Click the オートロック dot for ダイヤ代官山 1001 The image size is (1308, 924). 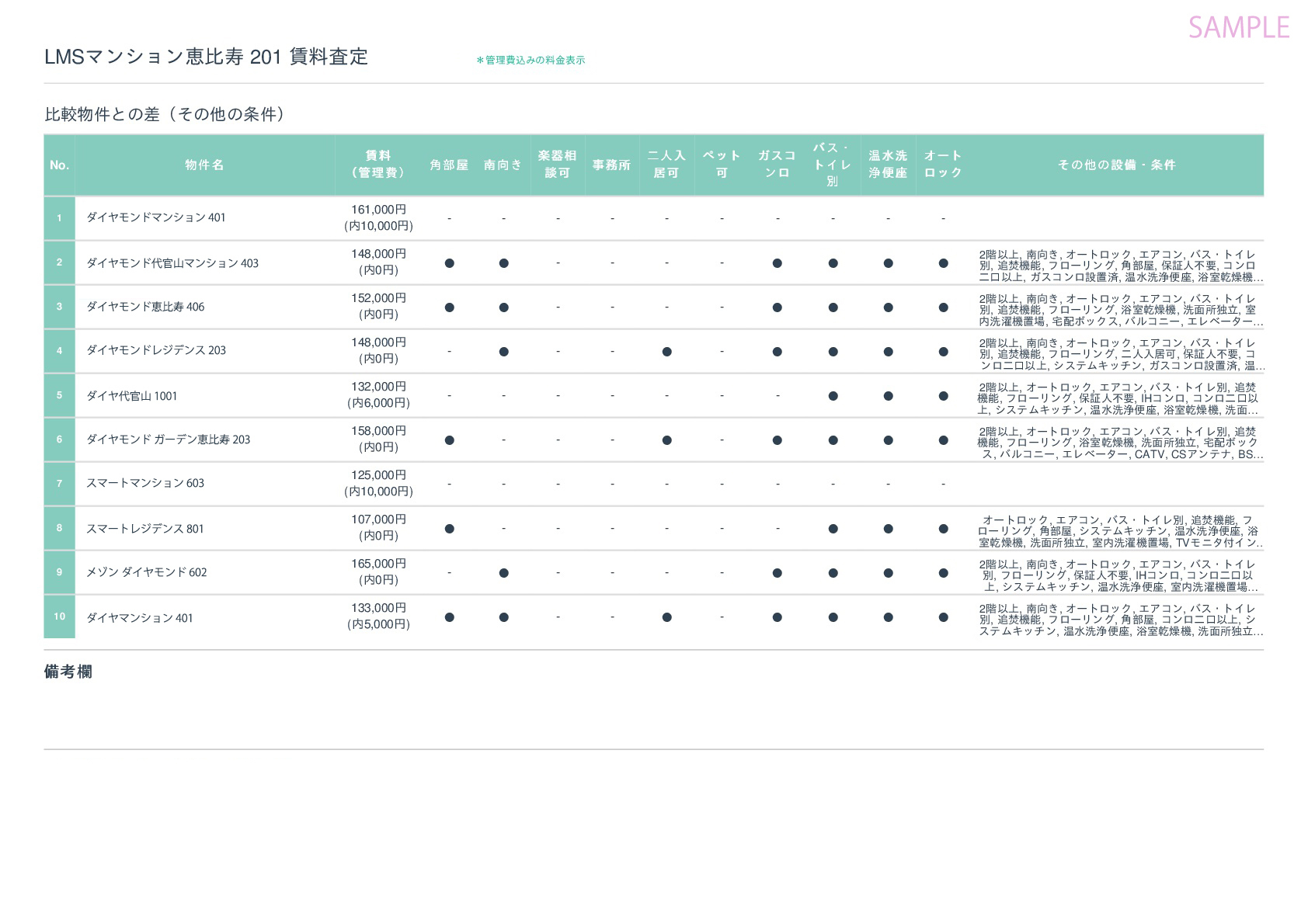tap(943, 396)
